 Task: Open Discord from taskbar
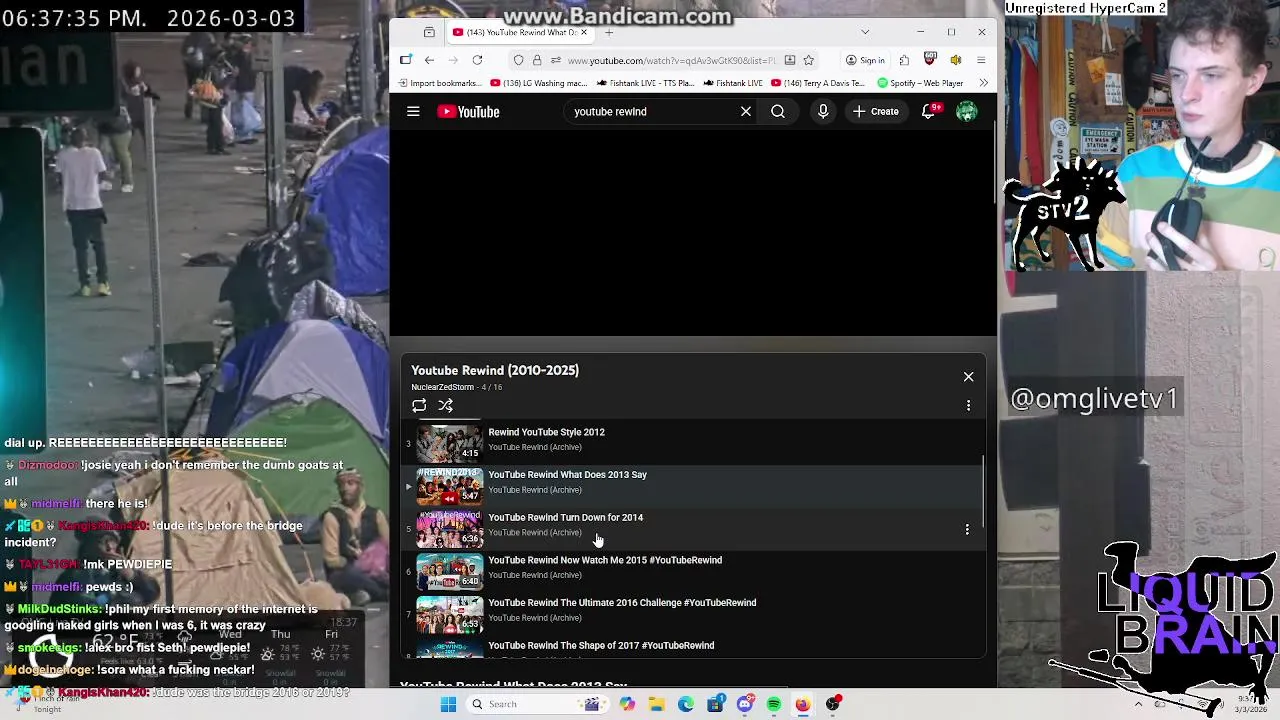745,704
